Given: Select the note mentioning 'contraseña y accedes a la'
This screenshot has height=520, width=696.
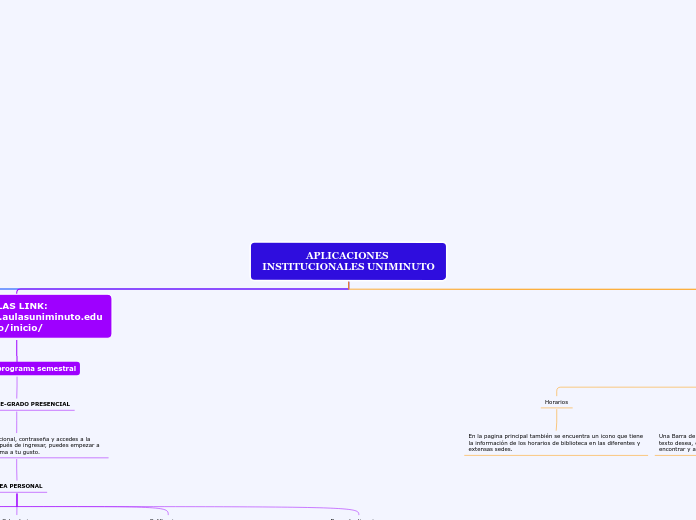Looking at the screenshot, I should [50, 445].
